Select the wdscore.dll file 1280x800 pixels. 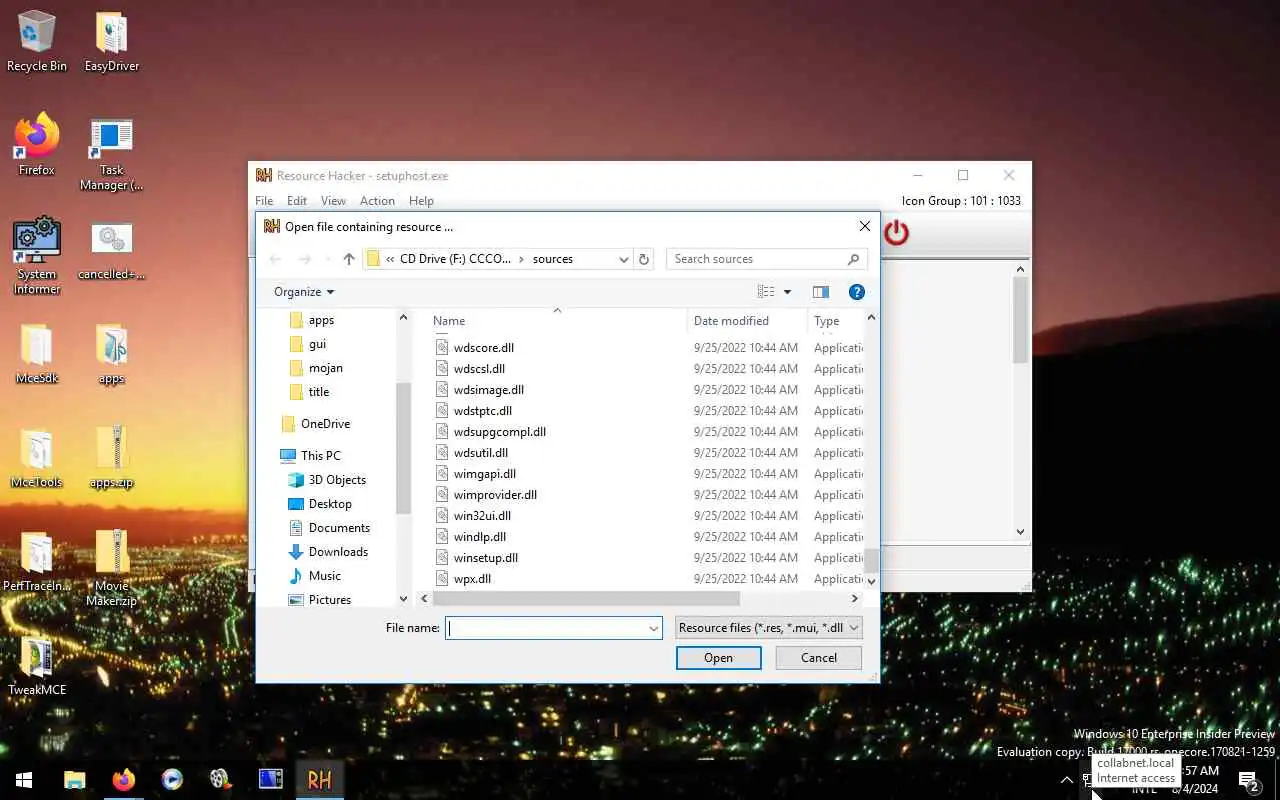pos(484,348)
